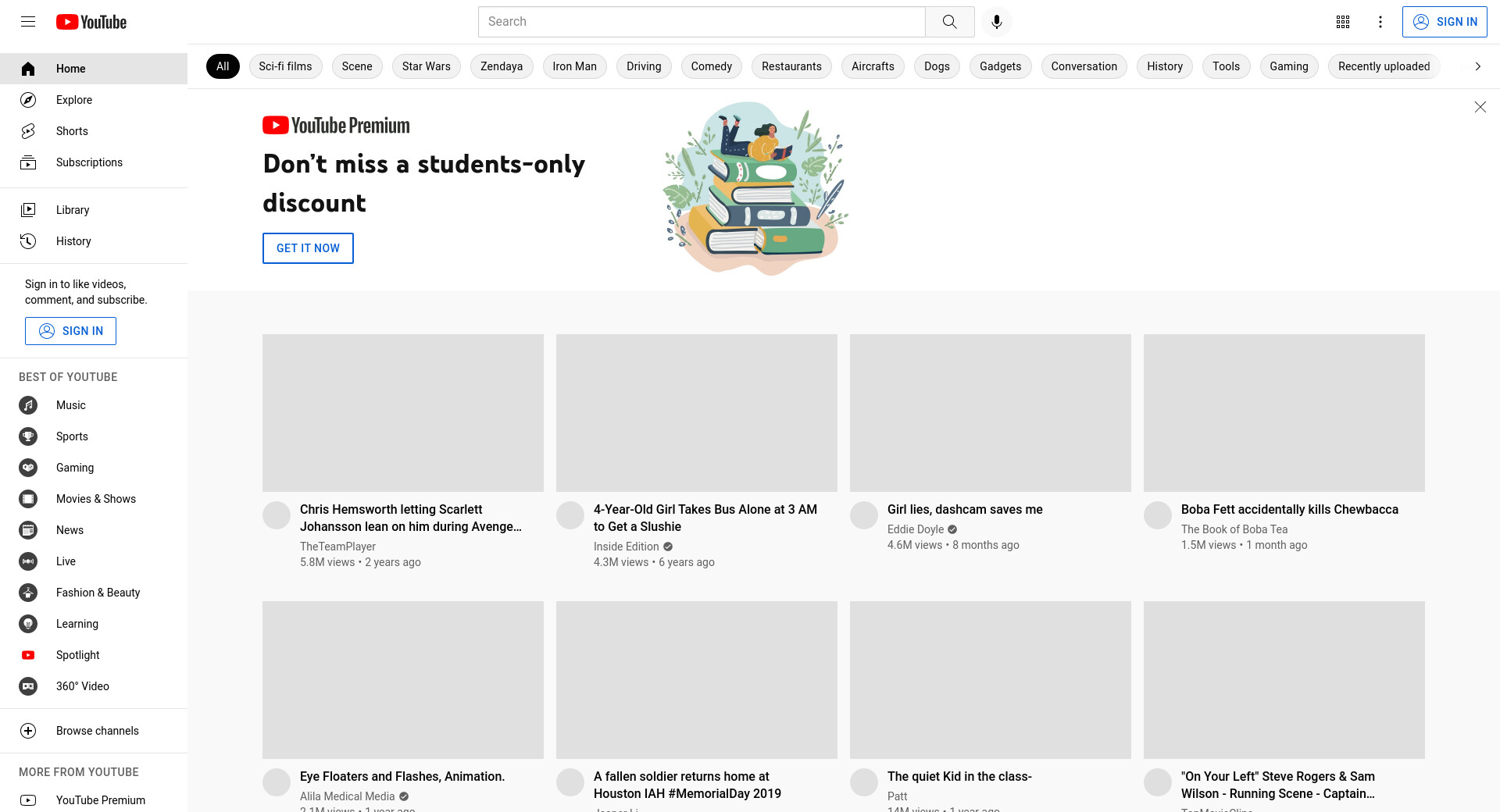
Task: Select the All filter chip
Action: pos(223,66)
